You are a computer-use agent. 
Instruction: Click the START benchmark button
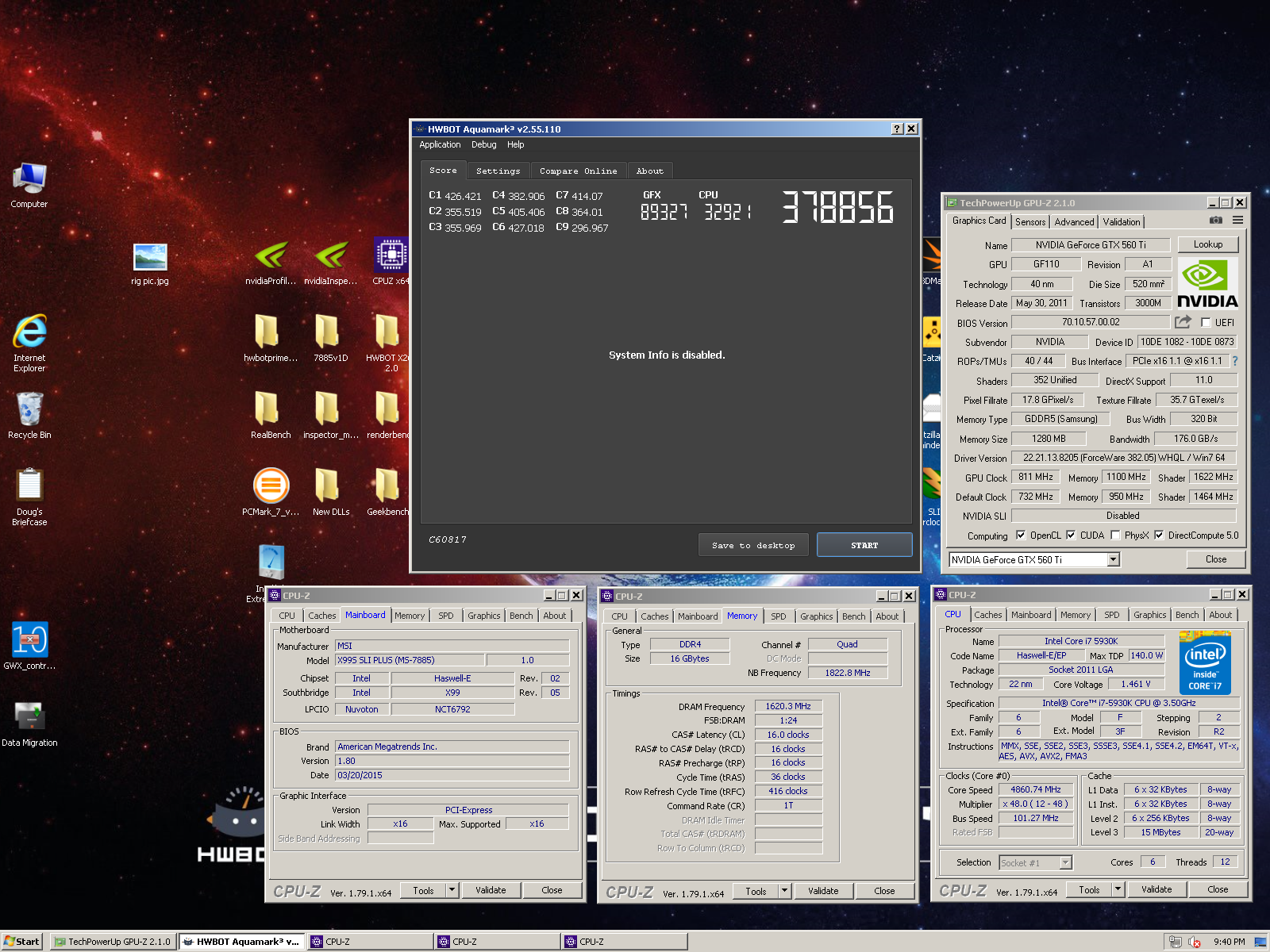(864, 545)
